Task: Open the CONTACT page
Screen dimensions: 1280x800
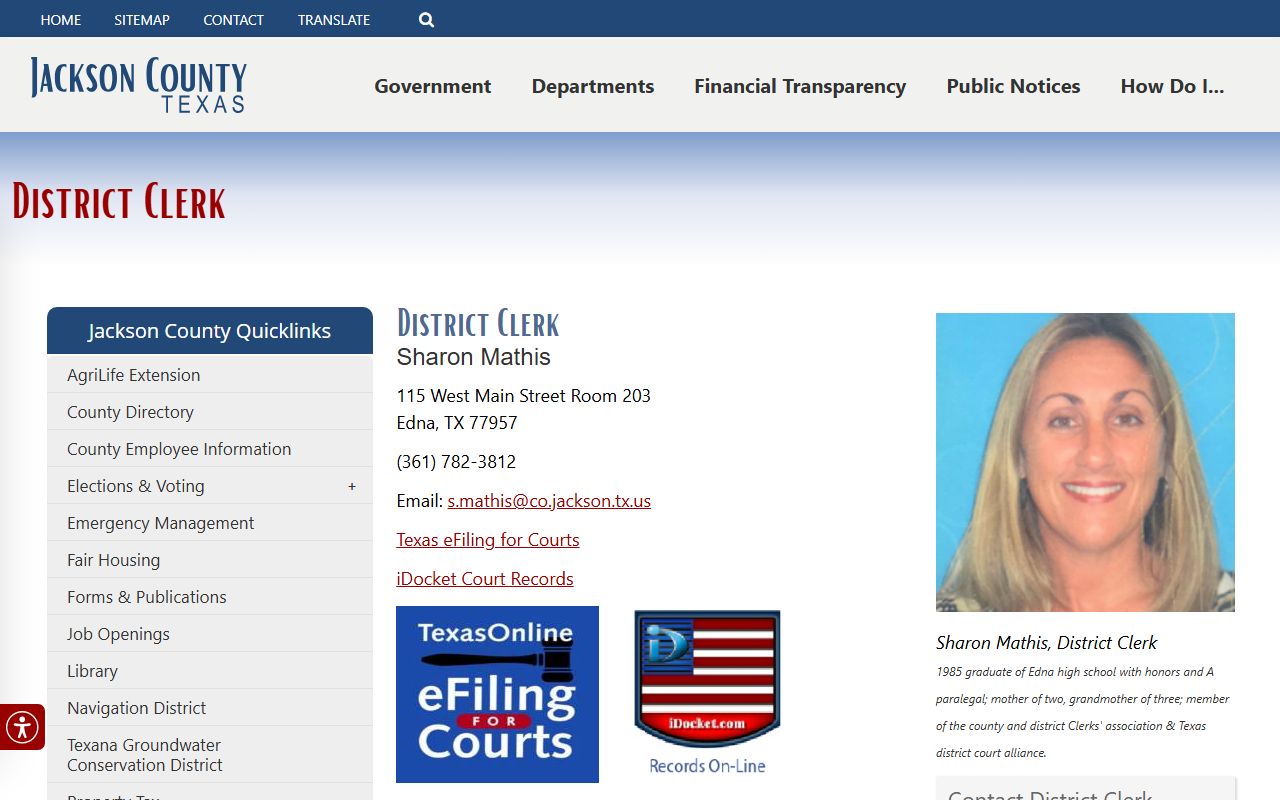Action: pos(233,20)
